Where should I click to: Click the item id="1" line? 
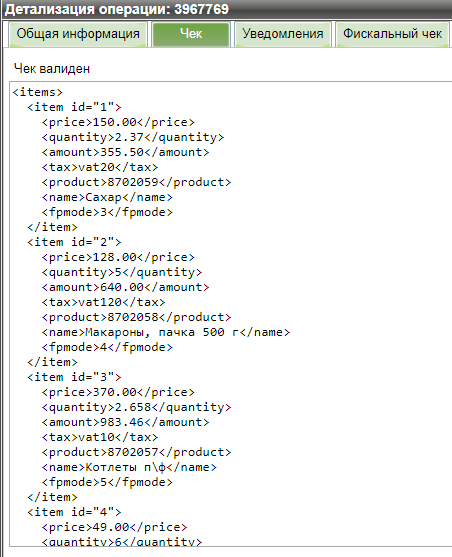pos(74,107)
